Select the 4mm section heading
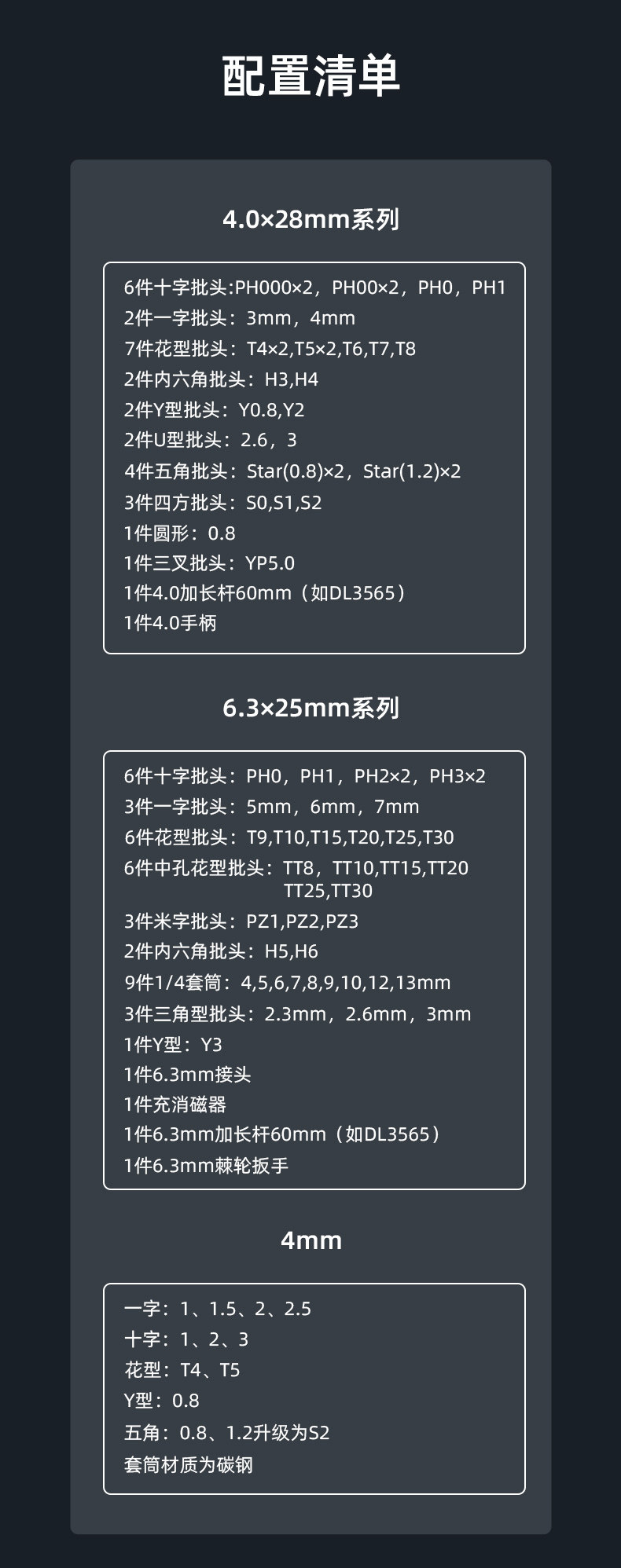Image resolution: width=621 pixels, height=1568 pixels. (x=311, y=1241)
